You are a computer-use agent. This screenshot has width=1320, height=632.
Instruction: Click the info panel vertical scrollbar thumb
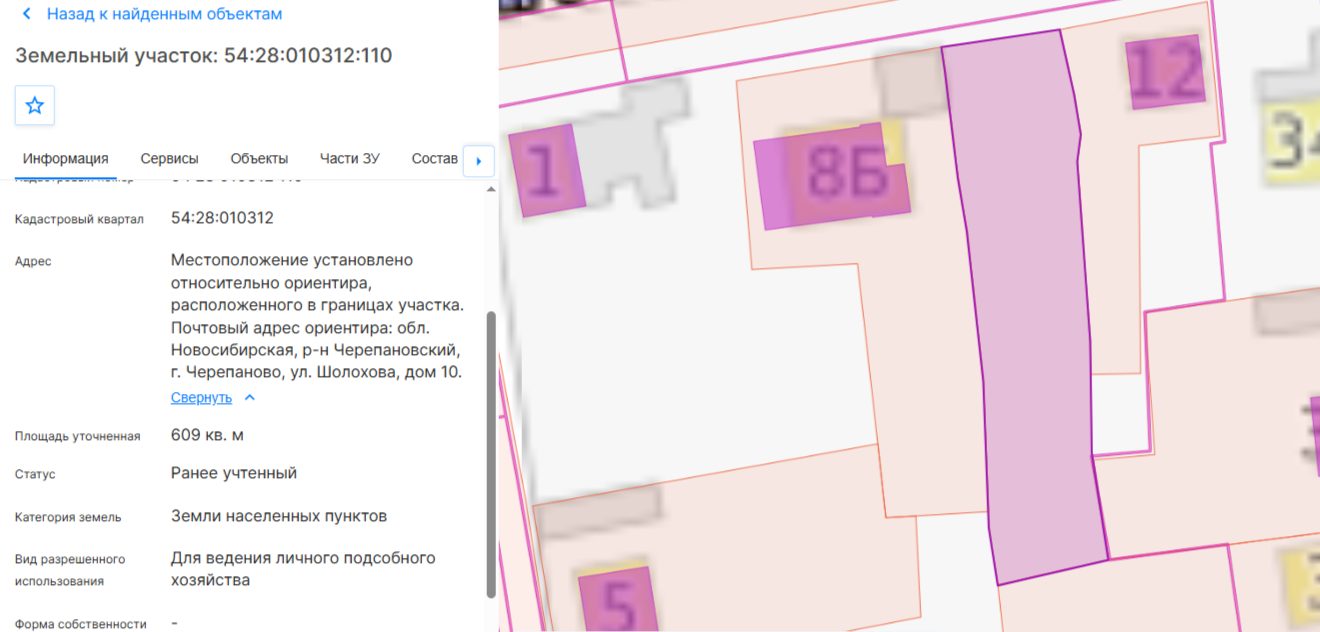pyautogui.click(x=490, y=455)
